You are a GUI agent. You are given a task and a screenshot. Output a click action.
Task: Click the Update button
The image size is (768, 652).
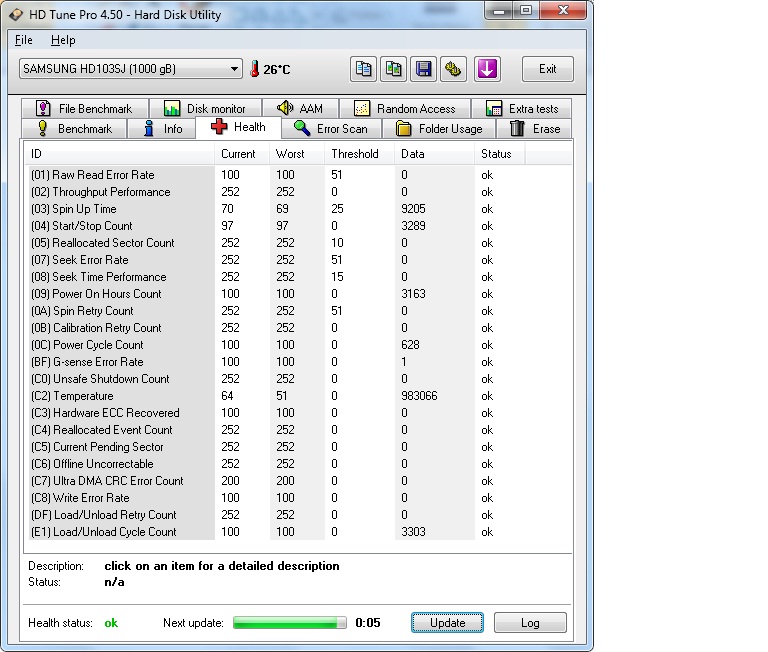pyautogui.click(x=447, y=623)
